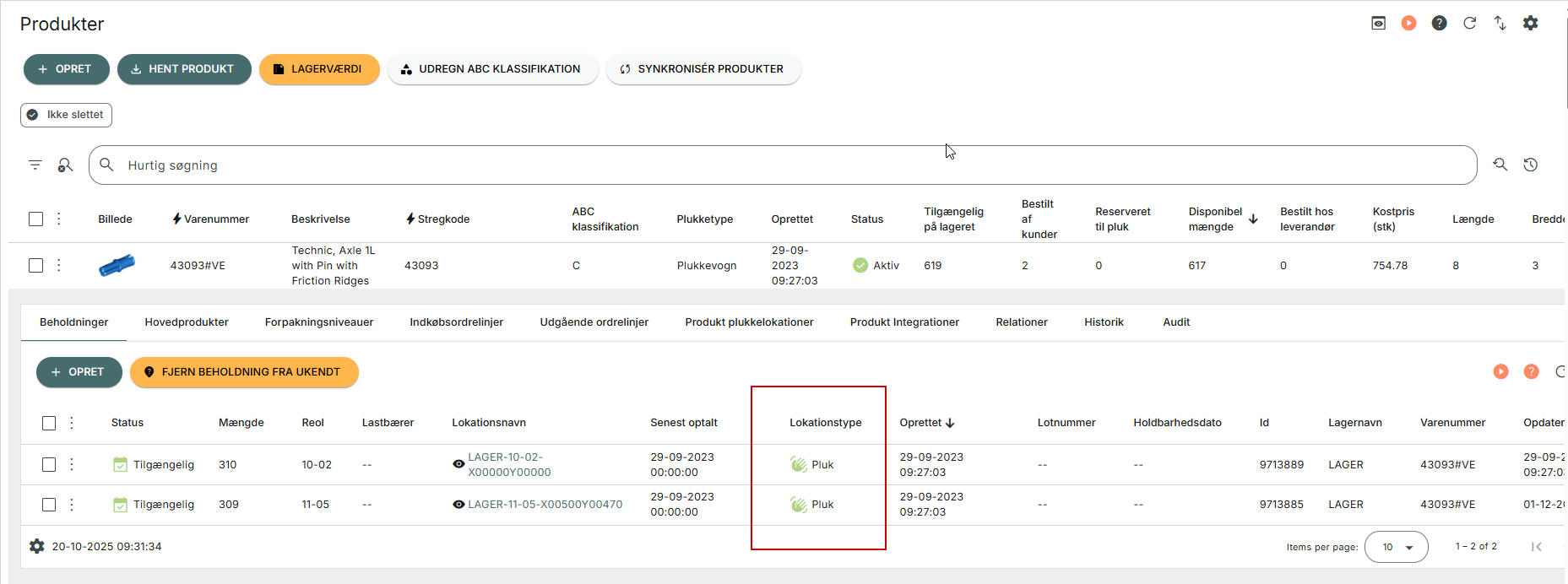The width and height of the screenshot is (1568, 584).
Task: Switch to Indkøbsordrelinjer tab
Action: [457, 322]
